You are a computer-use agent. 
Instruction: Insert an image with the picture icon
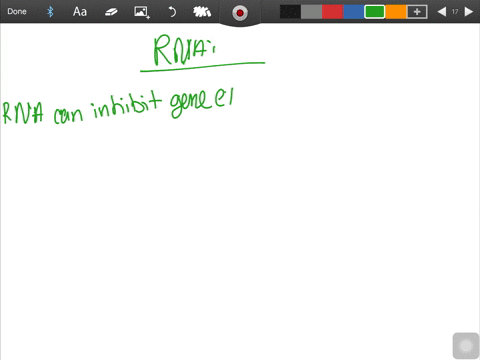[x=142, y=12]
